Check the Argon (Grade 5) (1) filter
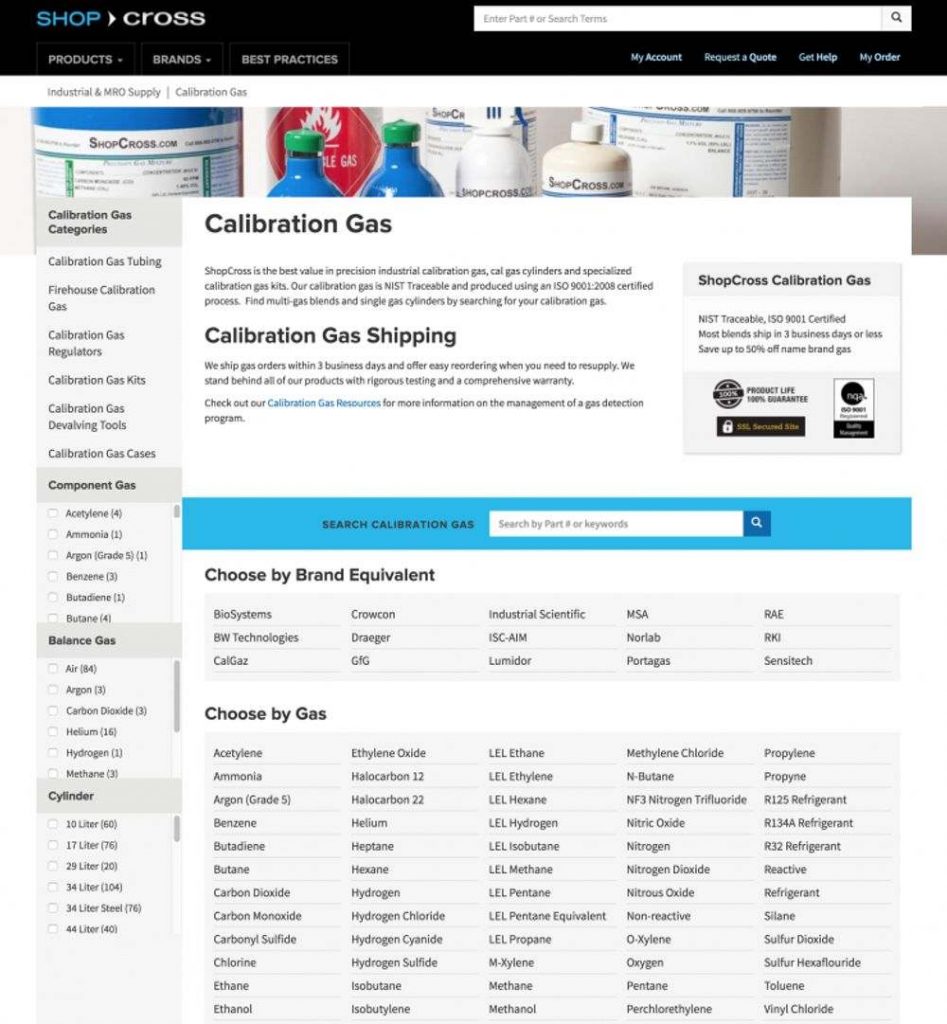Image resolution: width=947 pixels, height=1024 pixels. click(53, 555)
